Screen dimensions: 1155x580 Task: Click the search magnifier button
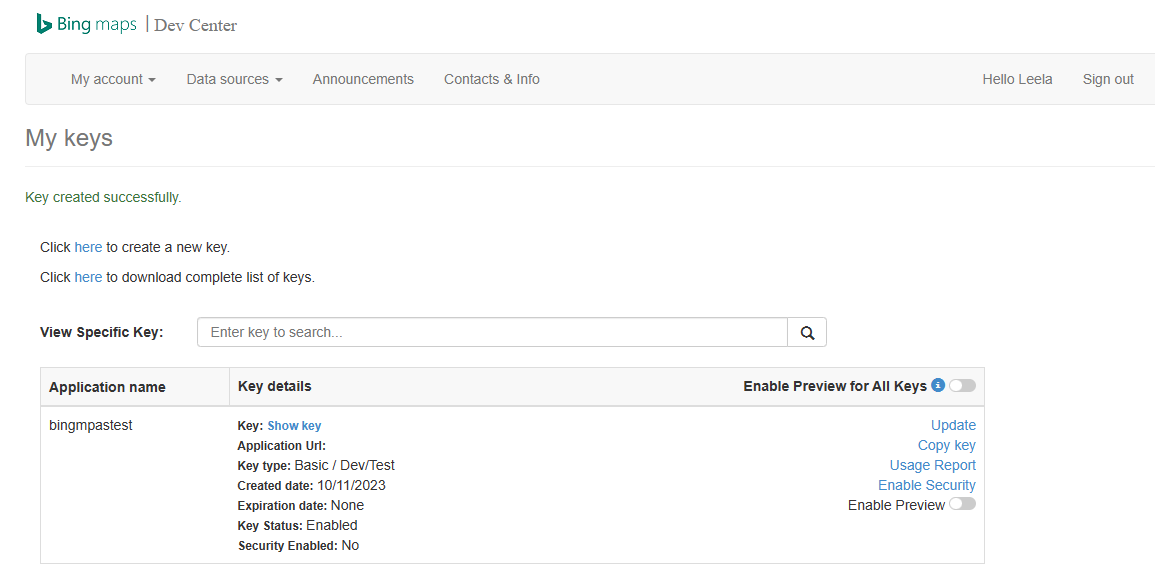[807, 332]
